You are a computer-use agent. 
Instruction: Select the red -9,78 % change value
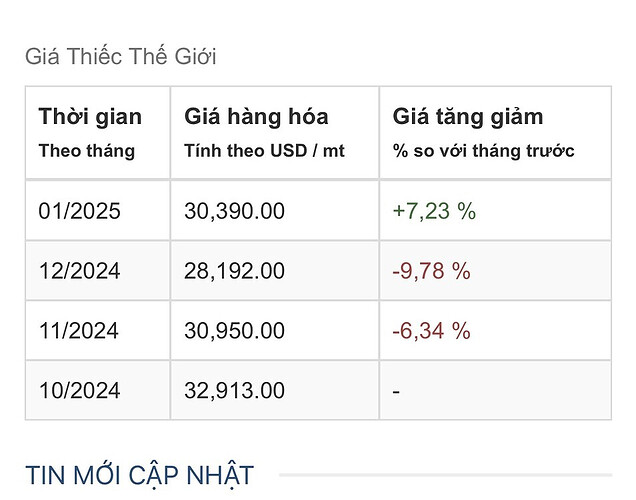pos(432,270)
